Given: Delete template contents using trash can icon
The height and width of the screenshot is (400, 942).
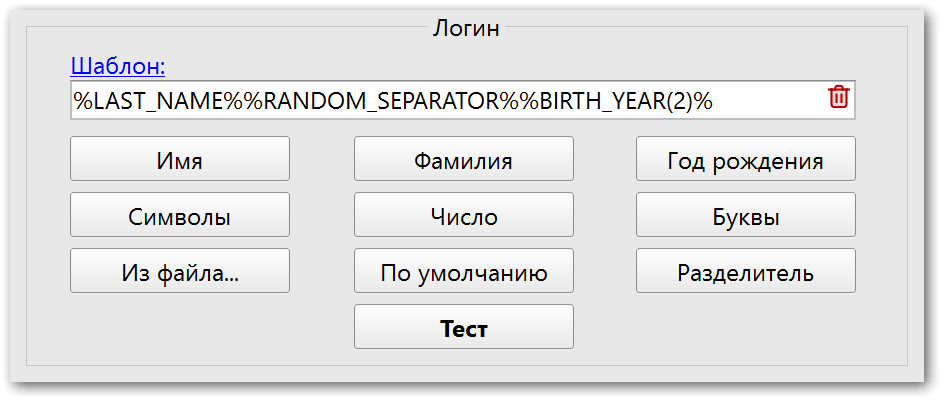Looking at the screenshot, I should pyautogui.click(x=839, y=97).
